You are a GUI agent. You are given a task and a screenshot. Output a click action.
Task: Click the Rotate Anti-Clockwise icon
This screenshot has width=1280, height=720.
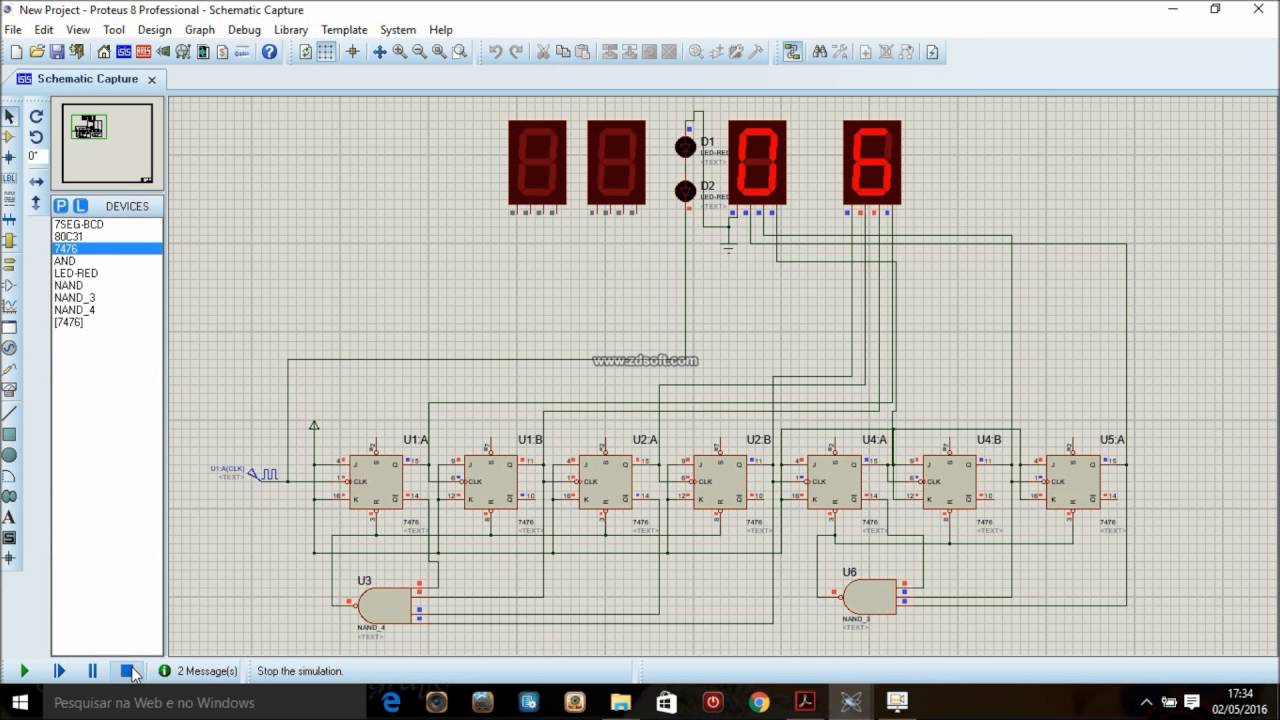(36, 137)
